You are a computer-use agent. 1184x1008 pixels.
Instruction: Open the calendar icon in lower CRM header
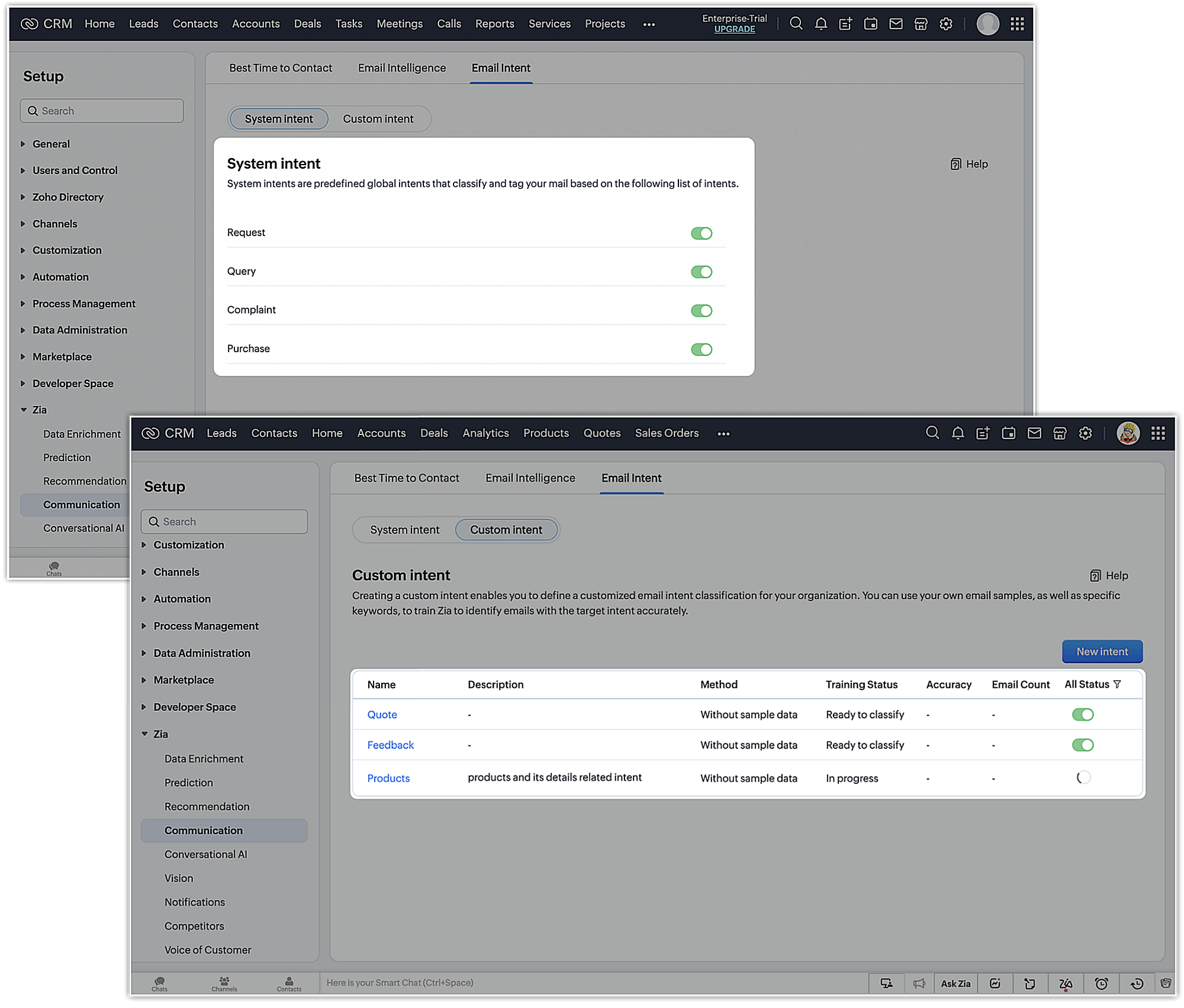(x=1008, y=433)
